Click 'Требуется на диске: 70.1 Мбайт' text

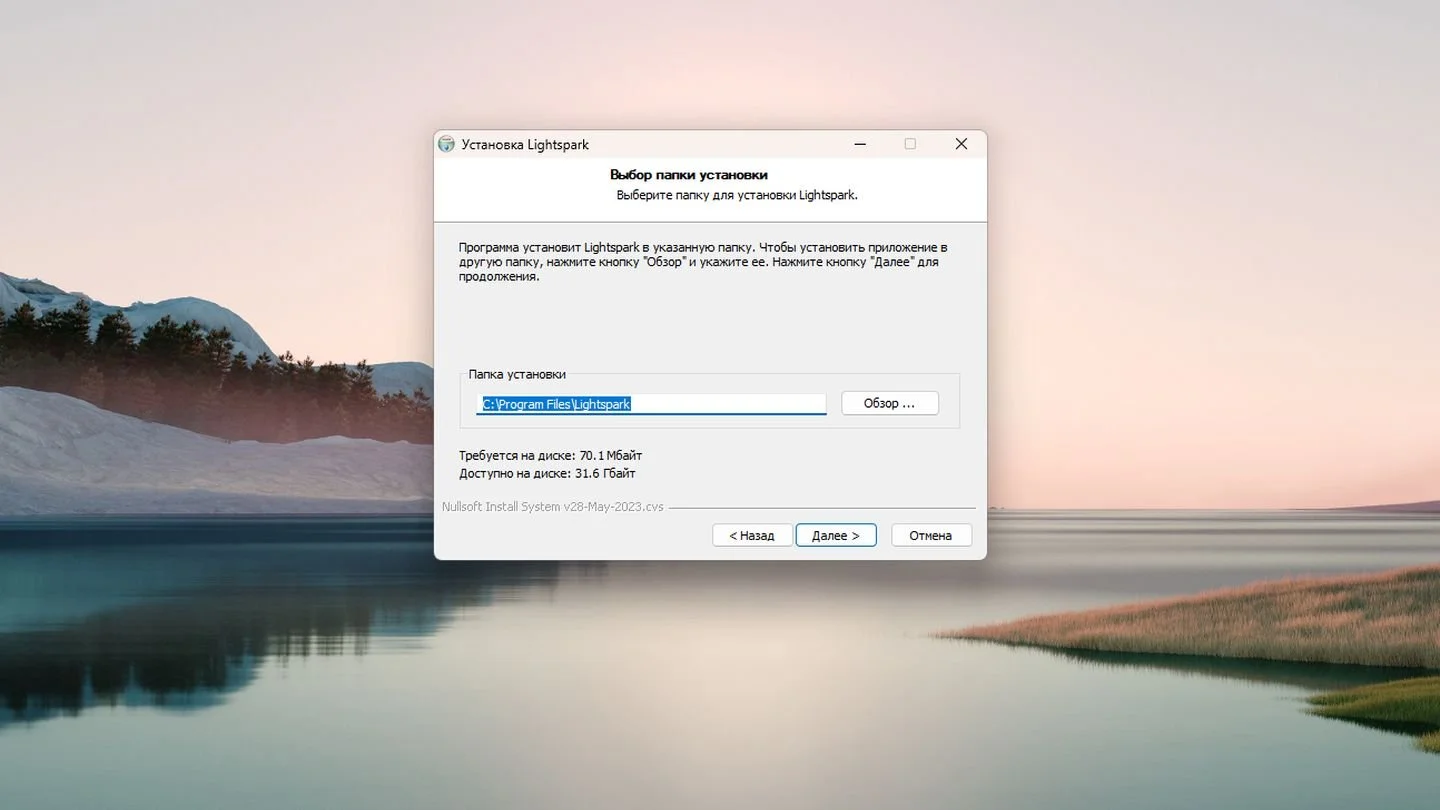click(x=551, y=455)
